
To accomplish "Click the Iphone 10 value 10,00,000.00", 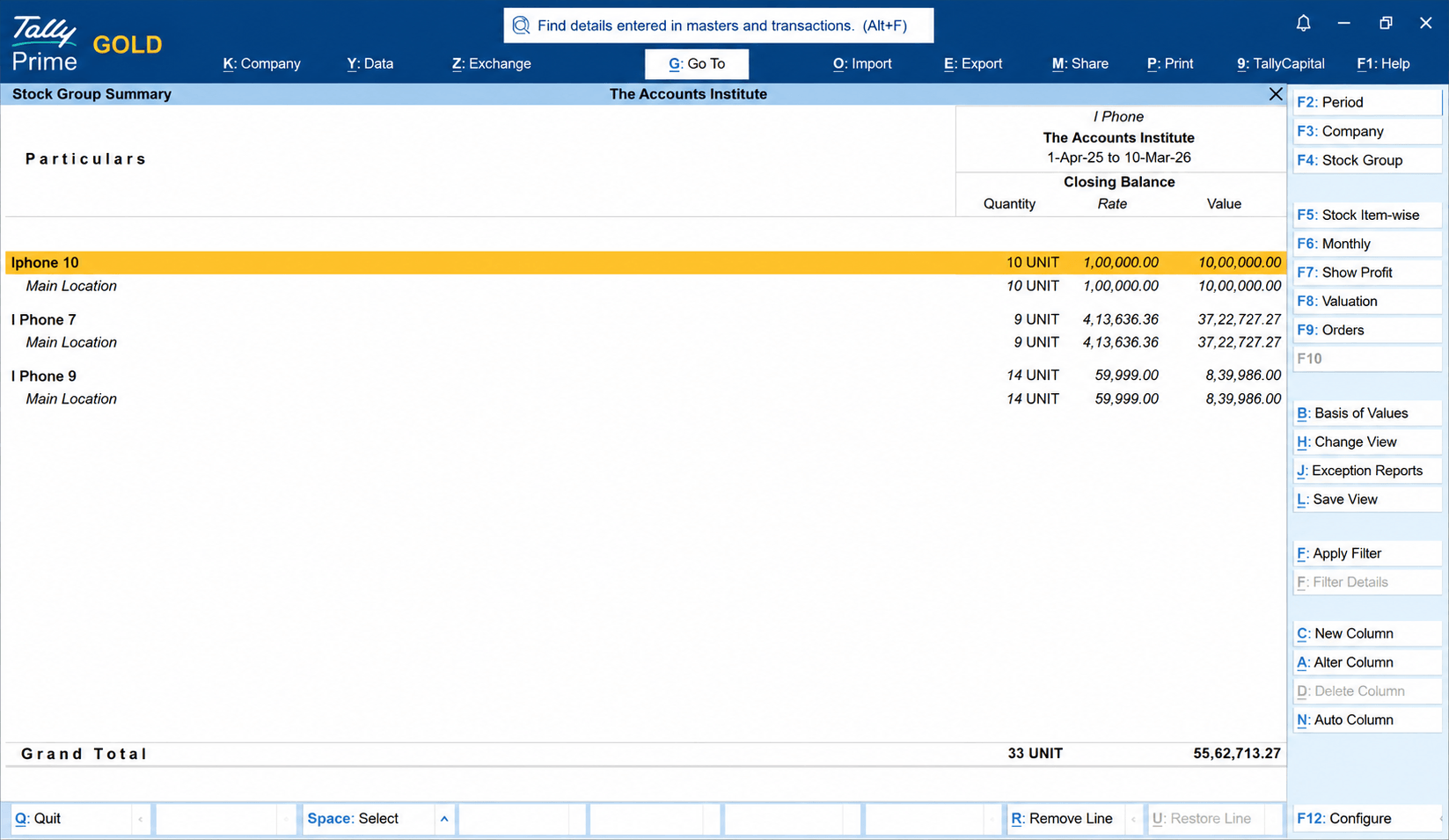I will point(1240,262).
